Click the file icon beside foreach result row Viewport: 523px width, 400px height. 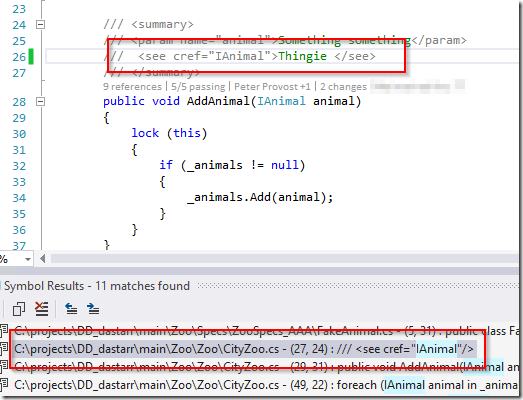(4, 384)
